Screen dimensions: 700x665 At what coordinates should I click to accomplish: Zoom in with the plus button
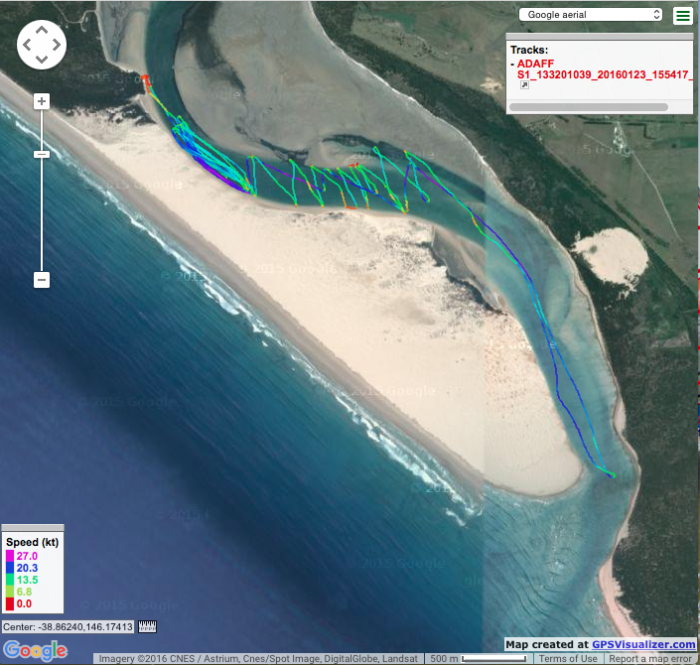[x=42, y=101]
